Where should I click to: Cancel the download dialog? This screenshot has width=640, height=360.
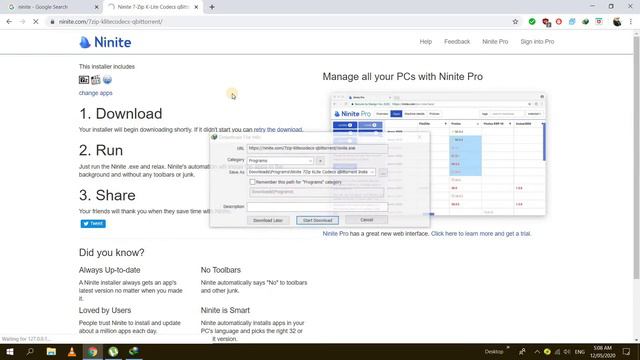click(367, 220)
